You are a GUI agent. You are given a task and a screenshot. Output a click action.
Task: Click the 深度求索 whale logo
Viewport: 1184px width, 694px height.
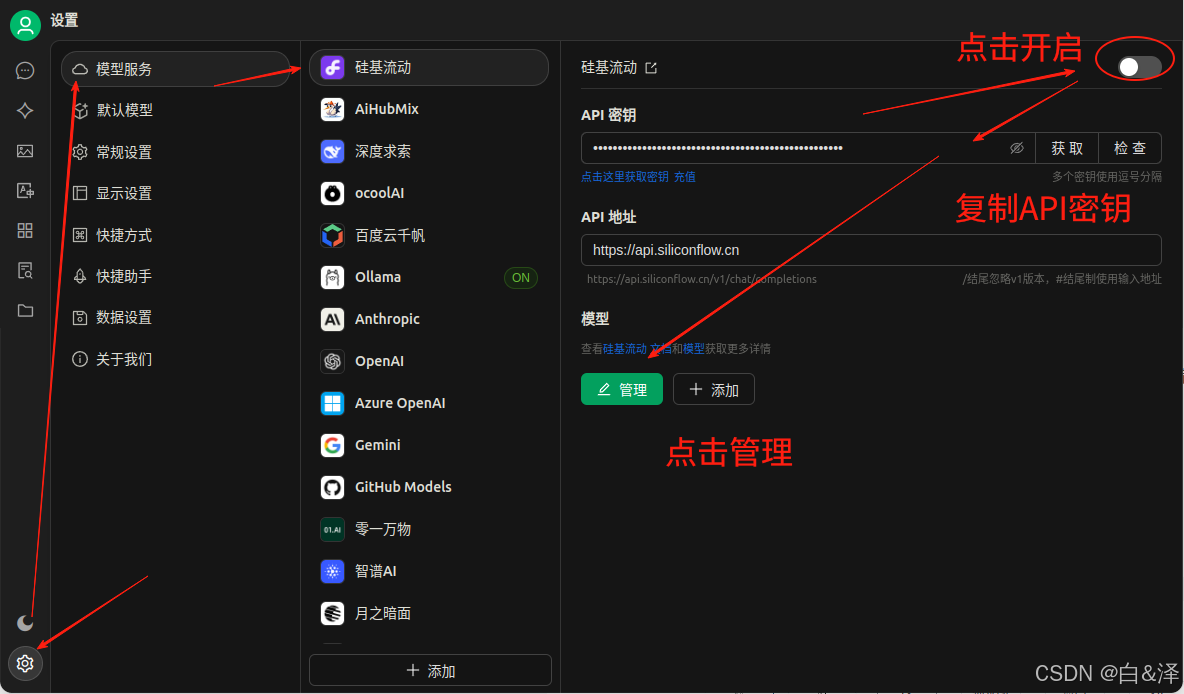click(332, 151)
